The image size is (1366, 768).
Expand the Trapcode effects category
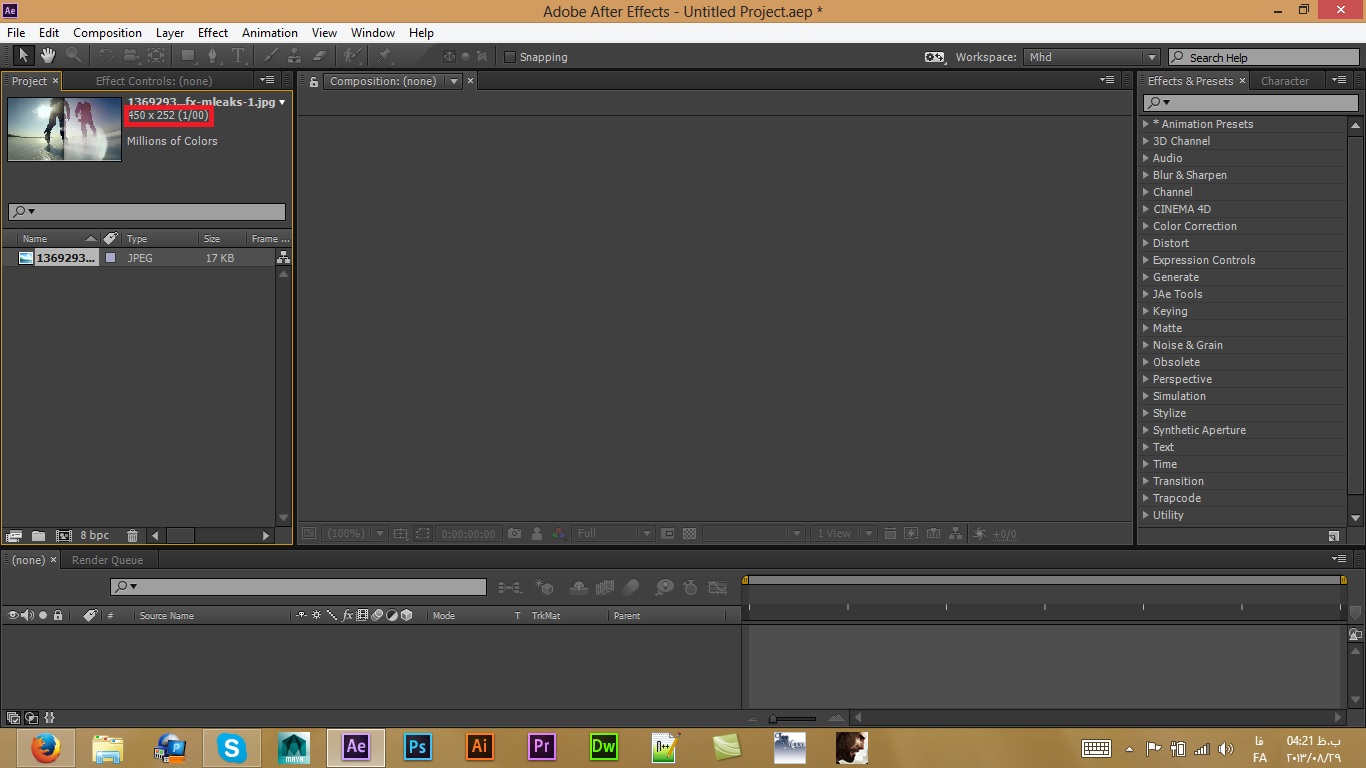1147,498
